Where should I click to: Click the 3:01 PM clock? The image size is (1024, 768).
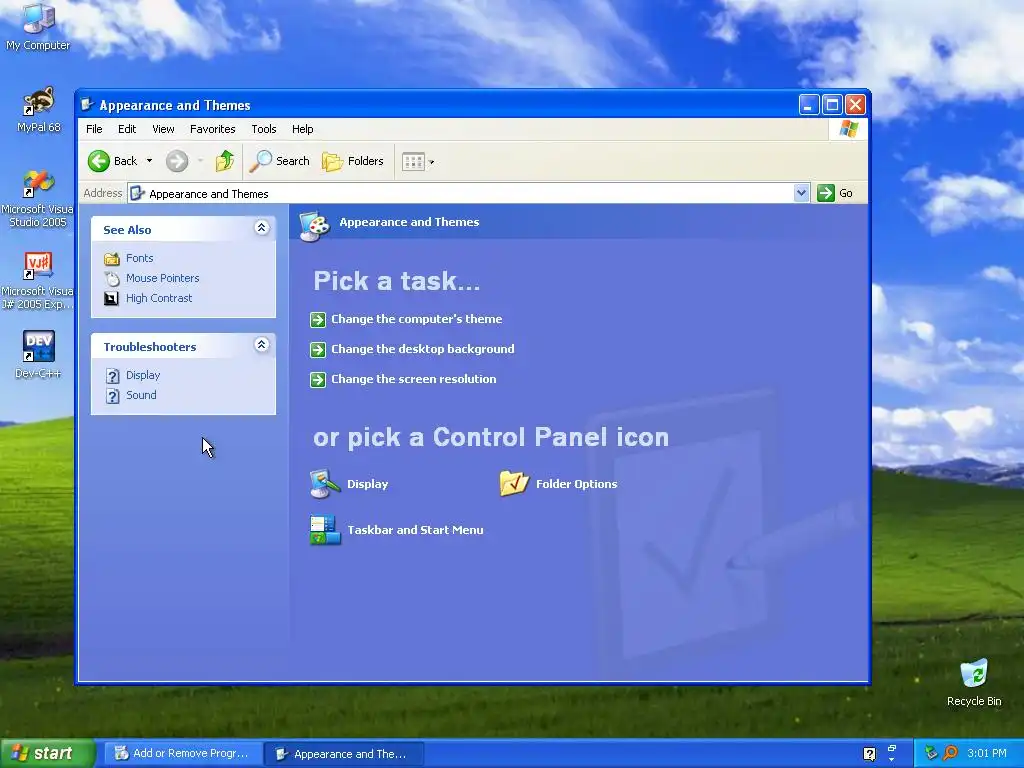(x=987, y=753)
